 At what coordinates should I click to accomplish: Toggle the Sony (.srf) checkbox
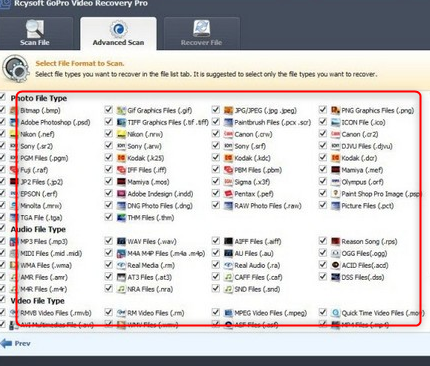[216, 145]
